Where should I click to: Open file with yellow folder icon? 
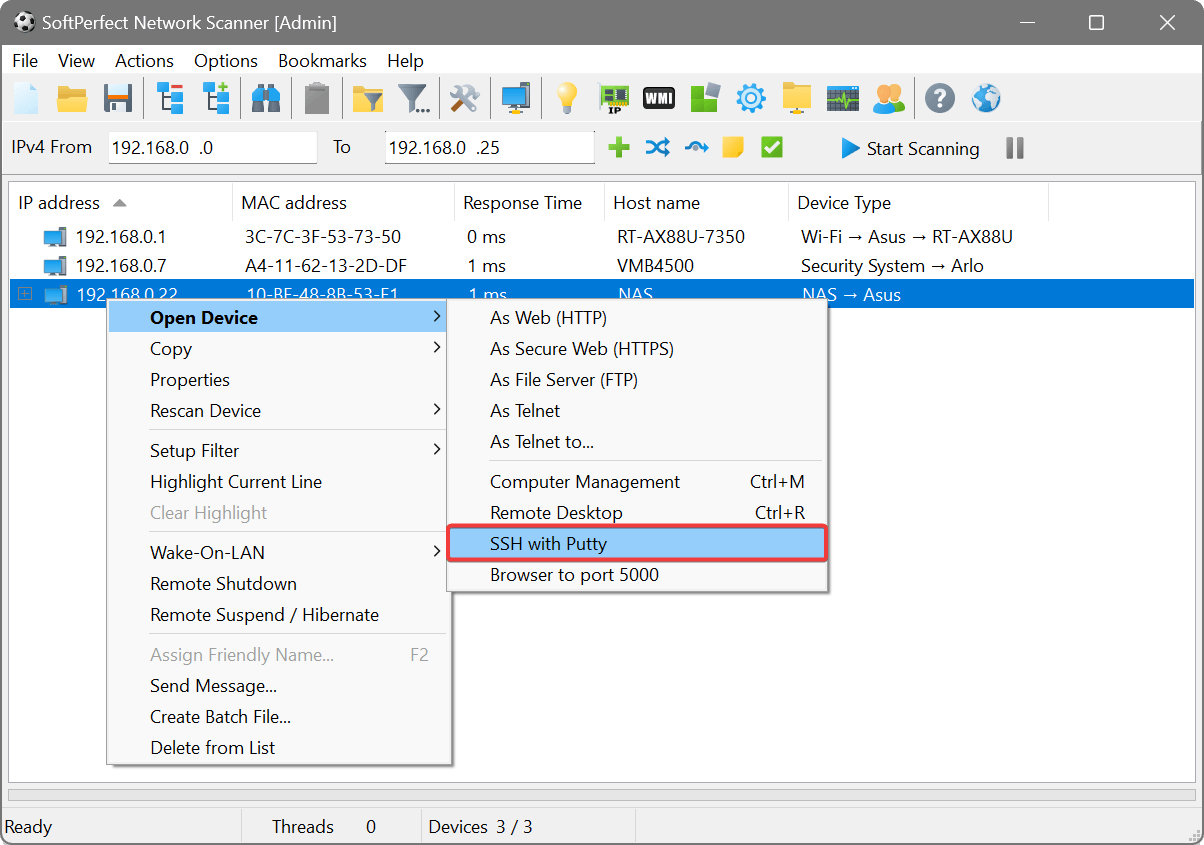(x=72, y=98)
